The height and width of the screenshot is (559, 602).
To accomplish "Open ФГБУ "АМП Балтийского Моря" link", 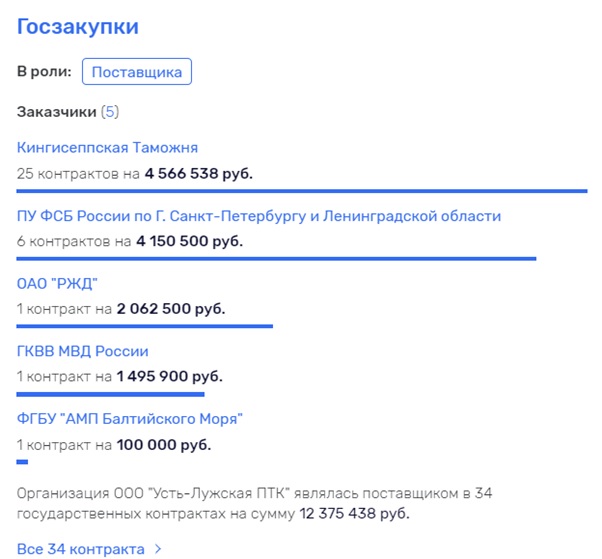I will [130, 419].
